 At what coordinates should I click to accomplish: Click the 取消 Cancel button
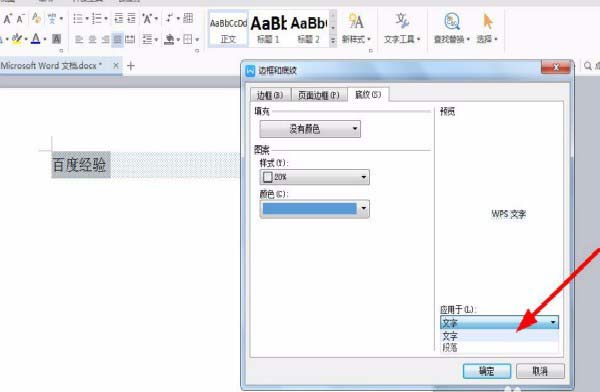[x=540, y=371]
